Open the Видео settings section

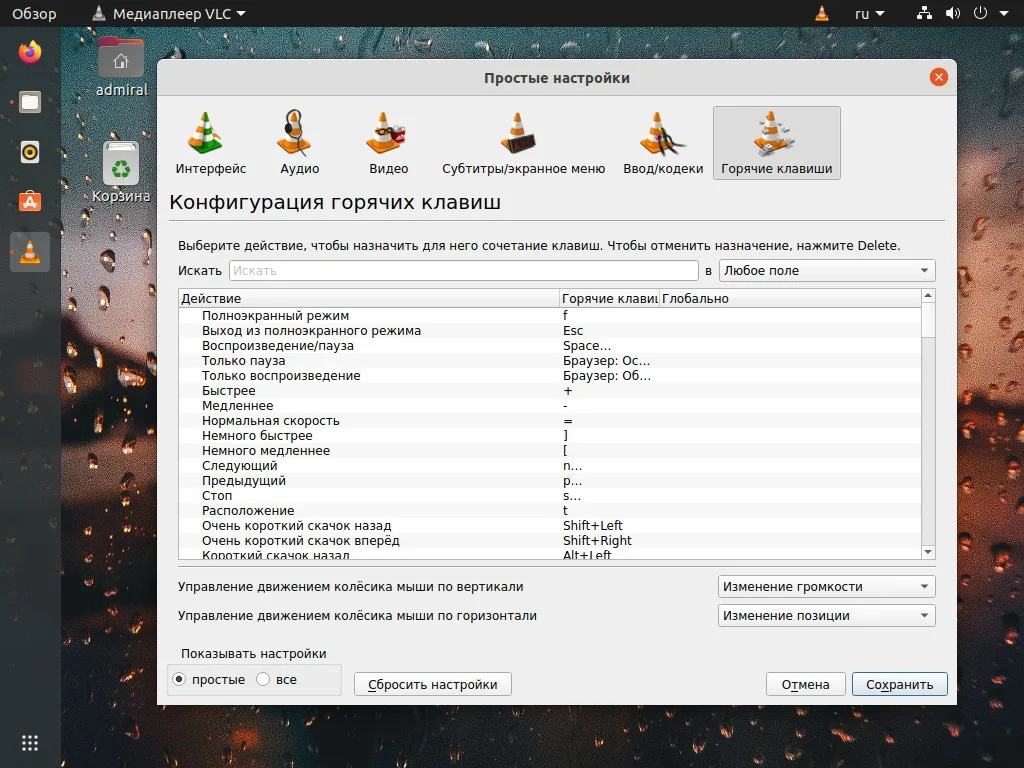click(x=387, y=142)
